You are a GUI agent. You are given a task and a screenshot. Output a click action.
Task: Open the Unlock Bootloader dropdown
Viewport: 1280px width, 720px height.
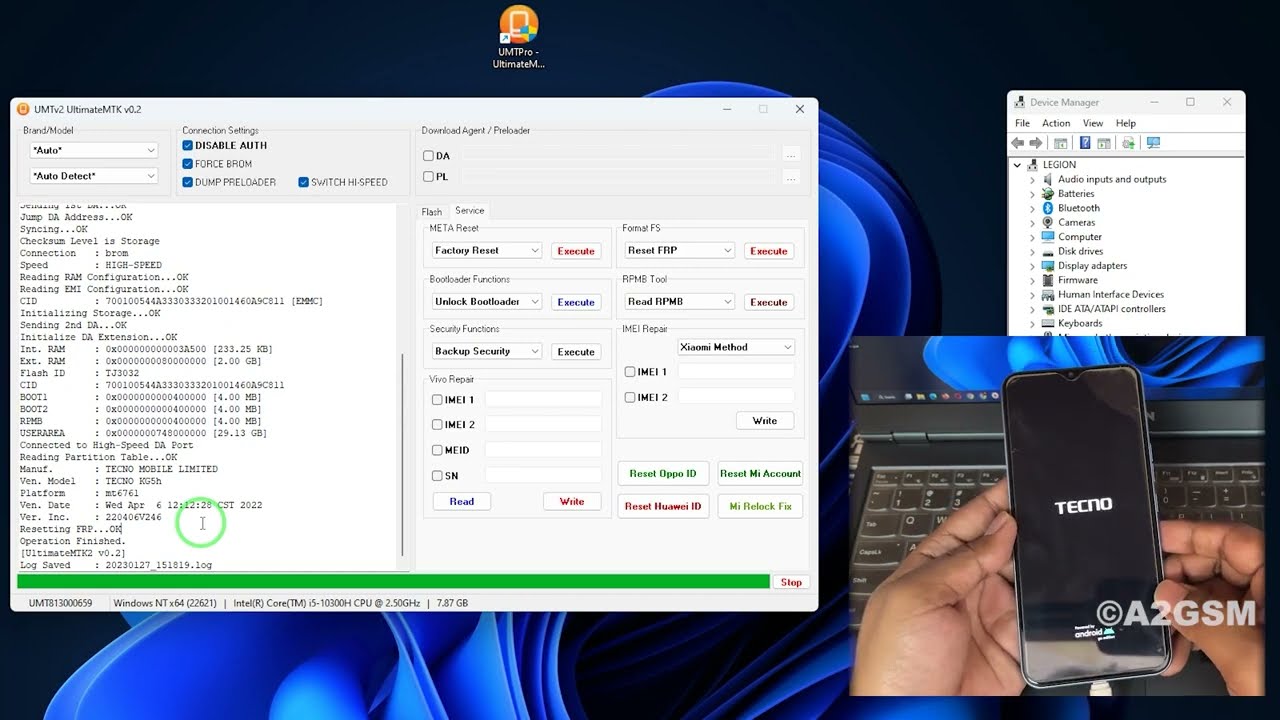(x=486, y=301)
